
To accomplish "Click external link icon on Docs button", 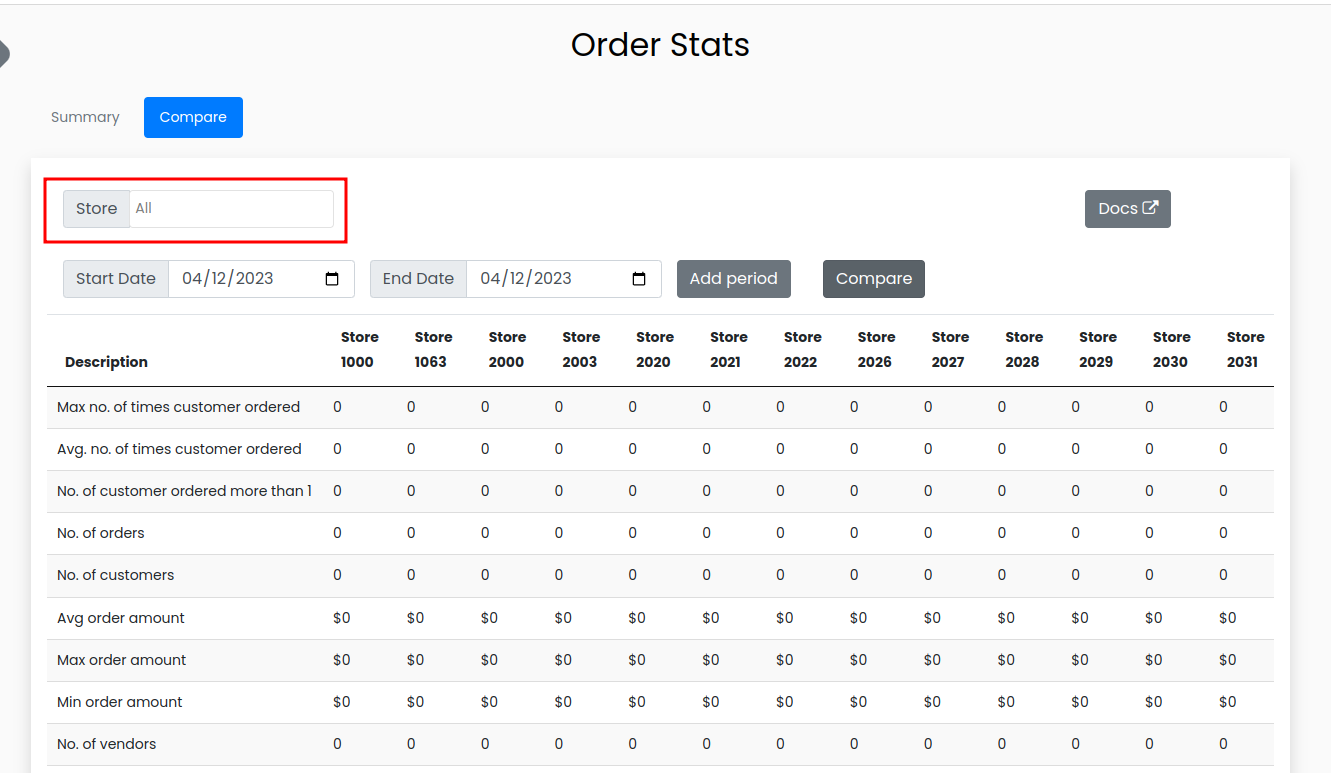I will tap(1150, 208).
